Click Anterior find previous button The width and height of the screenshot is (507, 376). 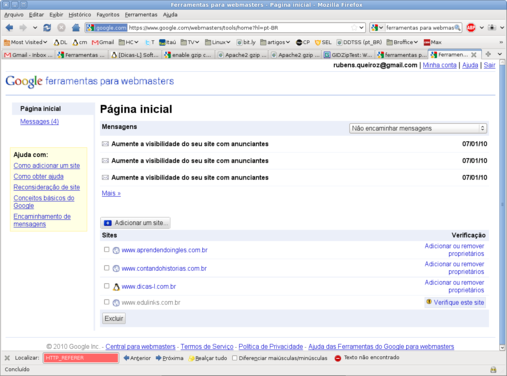pyautogui.click(x=137, y=358)
